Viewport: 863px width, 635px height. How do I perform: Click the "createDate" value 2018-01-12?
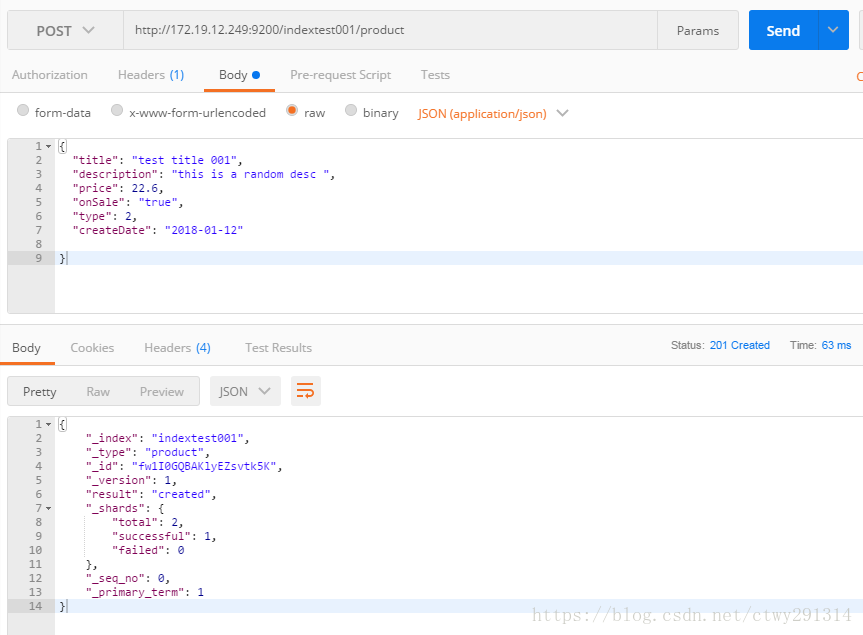pos(204,231)
